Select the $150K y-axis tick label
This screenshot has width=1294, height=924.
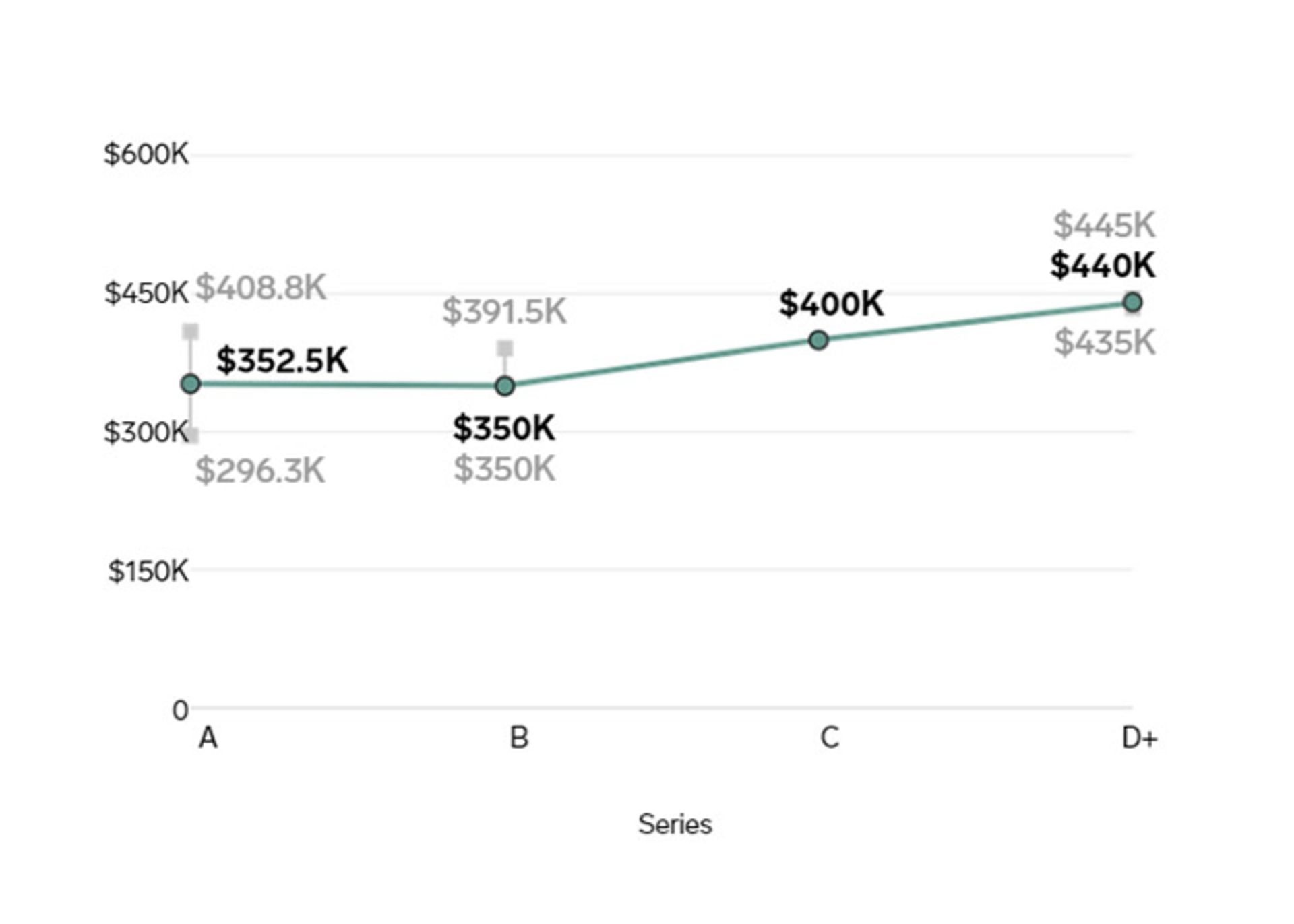pos(148,572)
